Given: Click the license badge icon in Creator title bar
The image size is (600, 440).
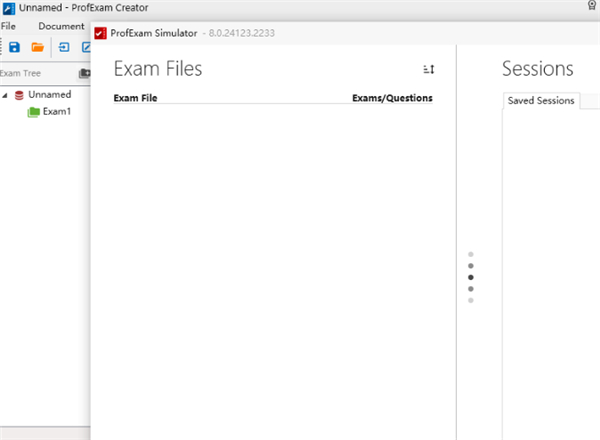Looking at the screenshot, I should 592,5.
